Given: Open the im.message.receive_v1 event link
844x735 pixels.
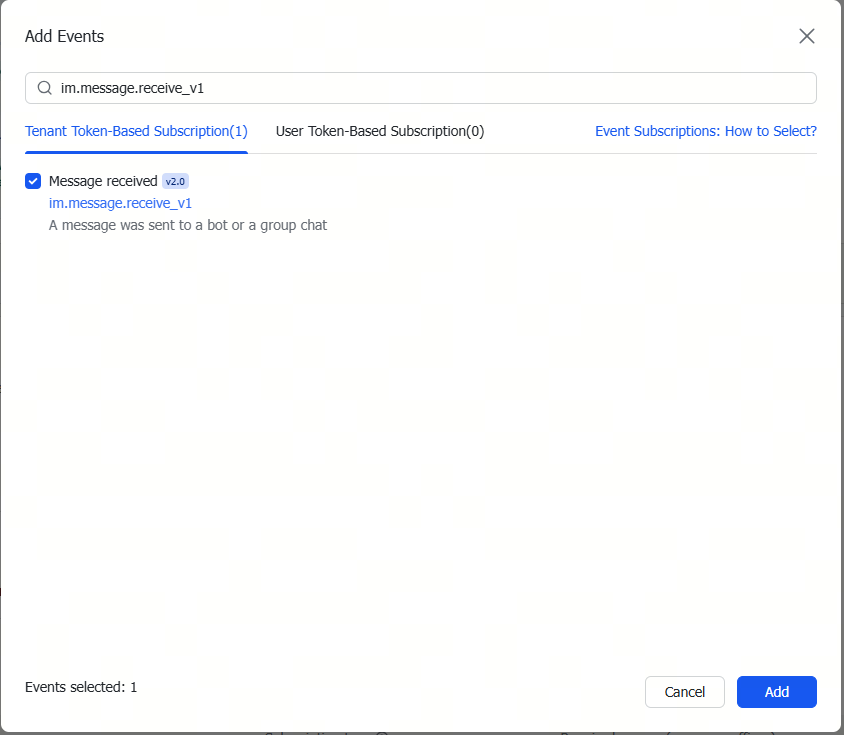Looking at the screenshot, I should (x=120, y=203).
